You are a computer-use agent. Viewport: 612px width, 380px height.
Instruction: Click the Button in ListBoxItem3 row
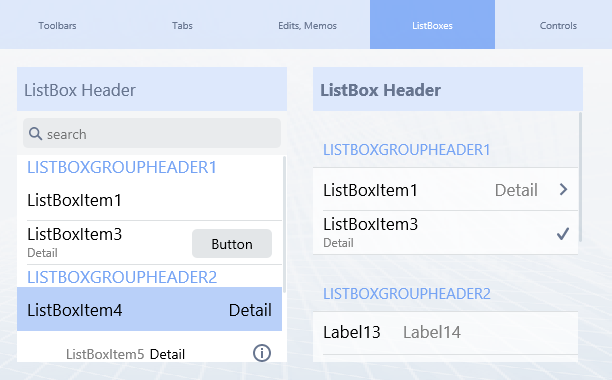[232, 243]
